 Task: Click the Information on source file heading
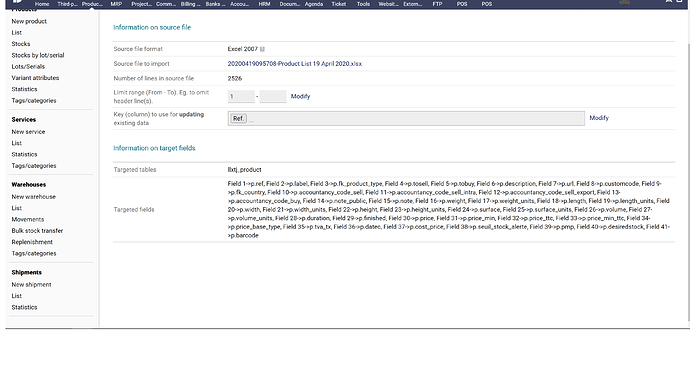152,27
